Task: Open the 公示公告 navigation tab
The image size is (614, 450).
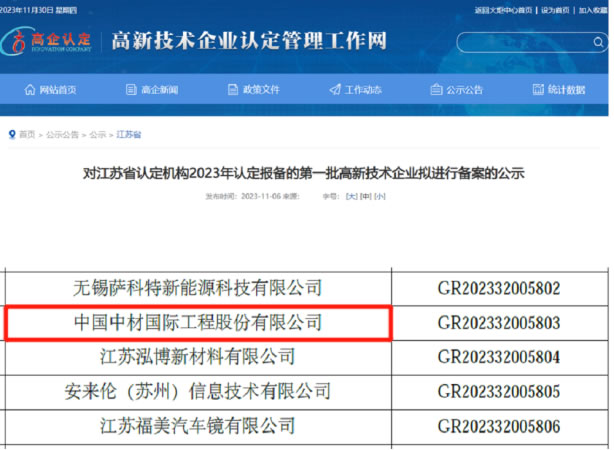Action: [464, 90]
